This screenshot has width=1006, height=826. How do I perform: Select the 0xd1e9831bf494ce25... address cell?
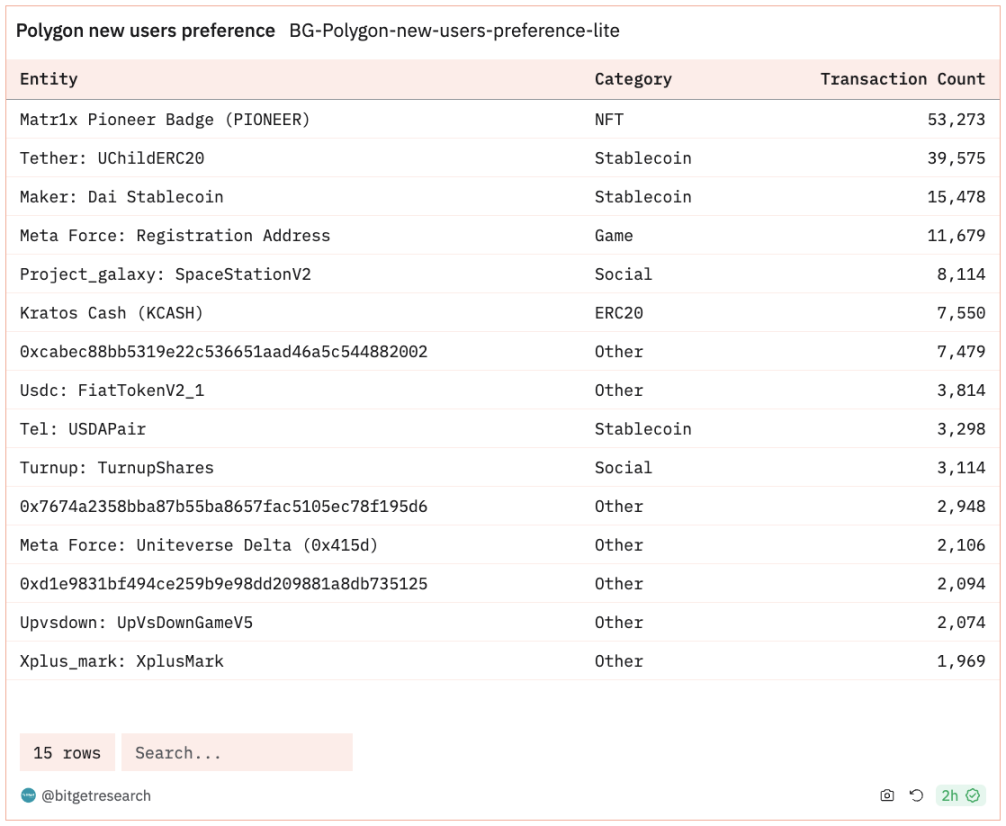pos(224,583)
